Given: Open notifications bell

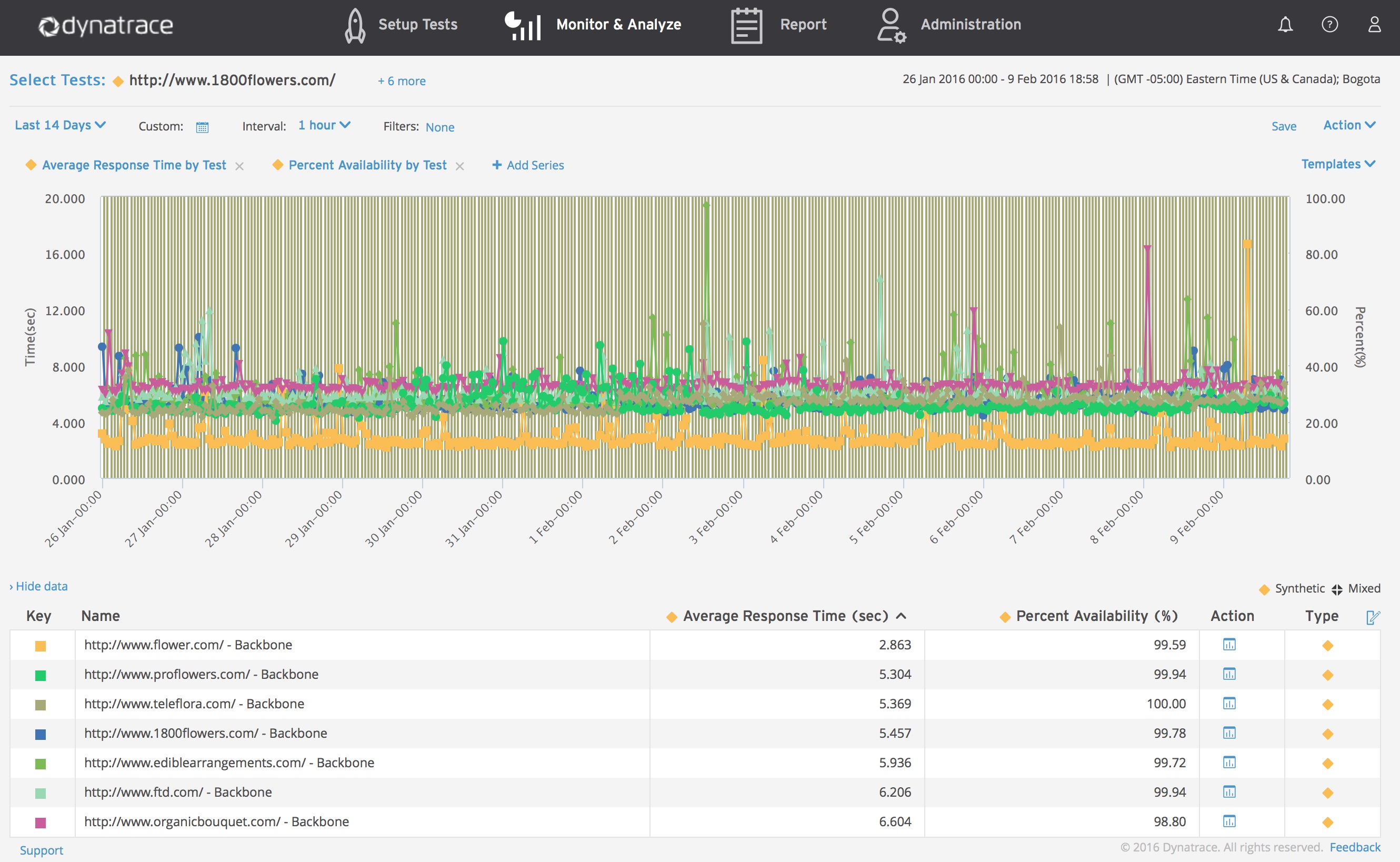Looking at the screenshot, I should (x=1285, y=25).
